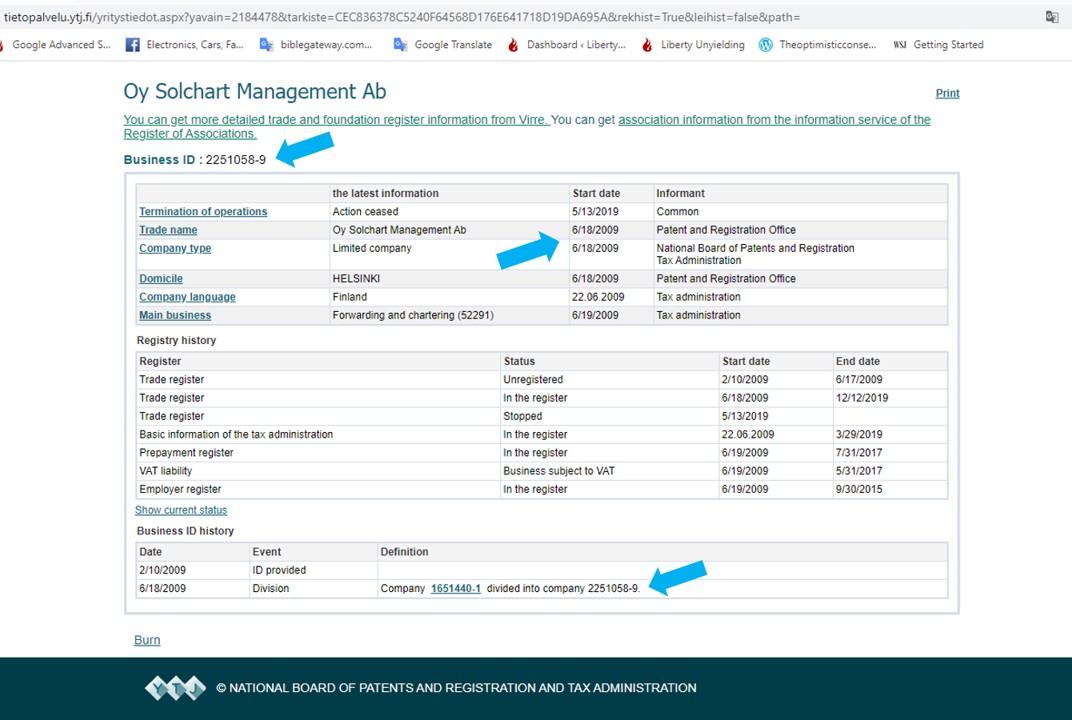Screen dimensions: 1072x720
Task: Open the Domicile link
Action: [x=161, y=278]
